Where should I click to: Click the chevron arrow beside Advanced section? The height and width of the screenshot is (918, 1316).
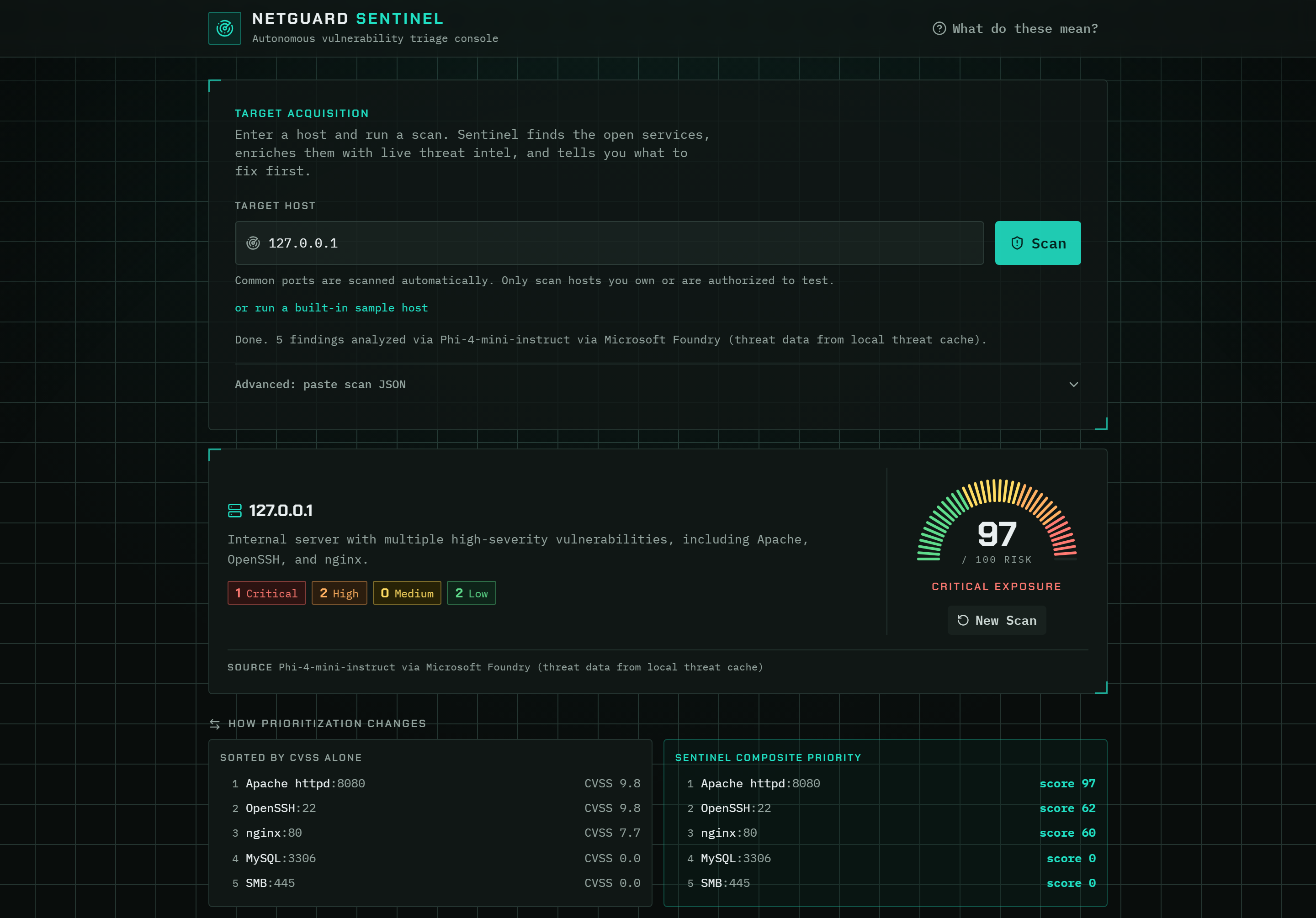(1073, 385)
